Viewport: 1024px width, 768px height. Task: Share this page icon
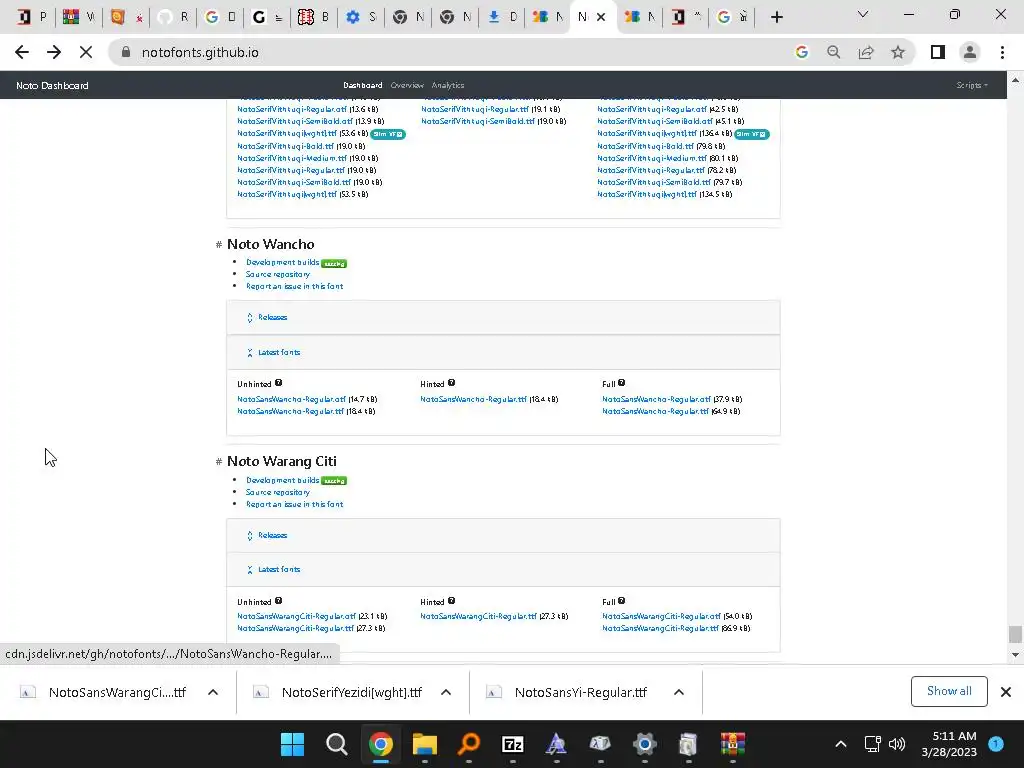tap(866, 52)
